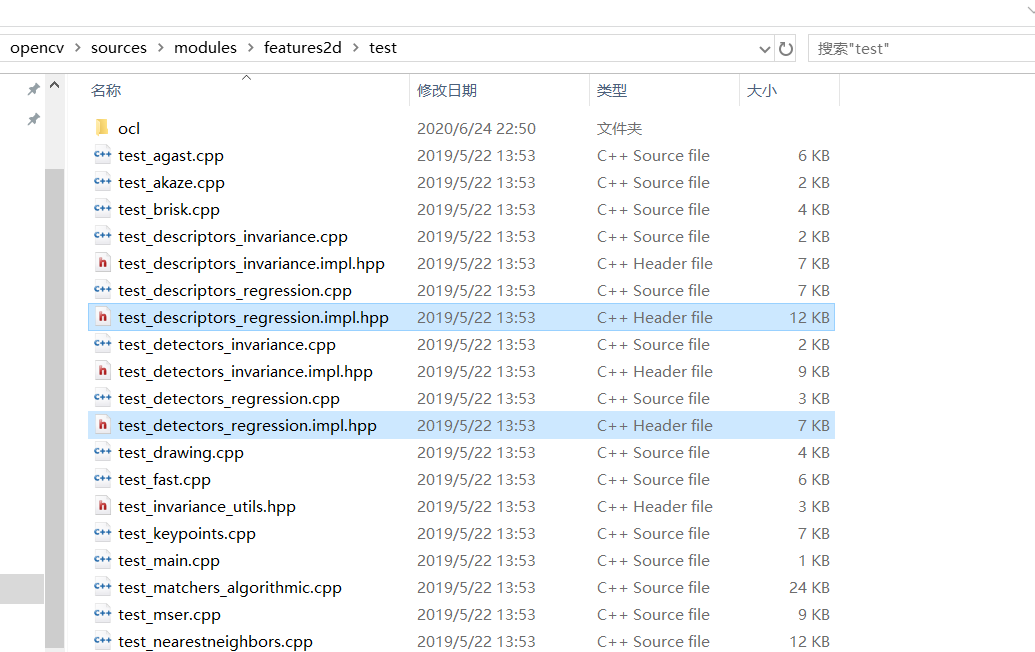Select the test_drawing.cpp file

point(181,452)
